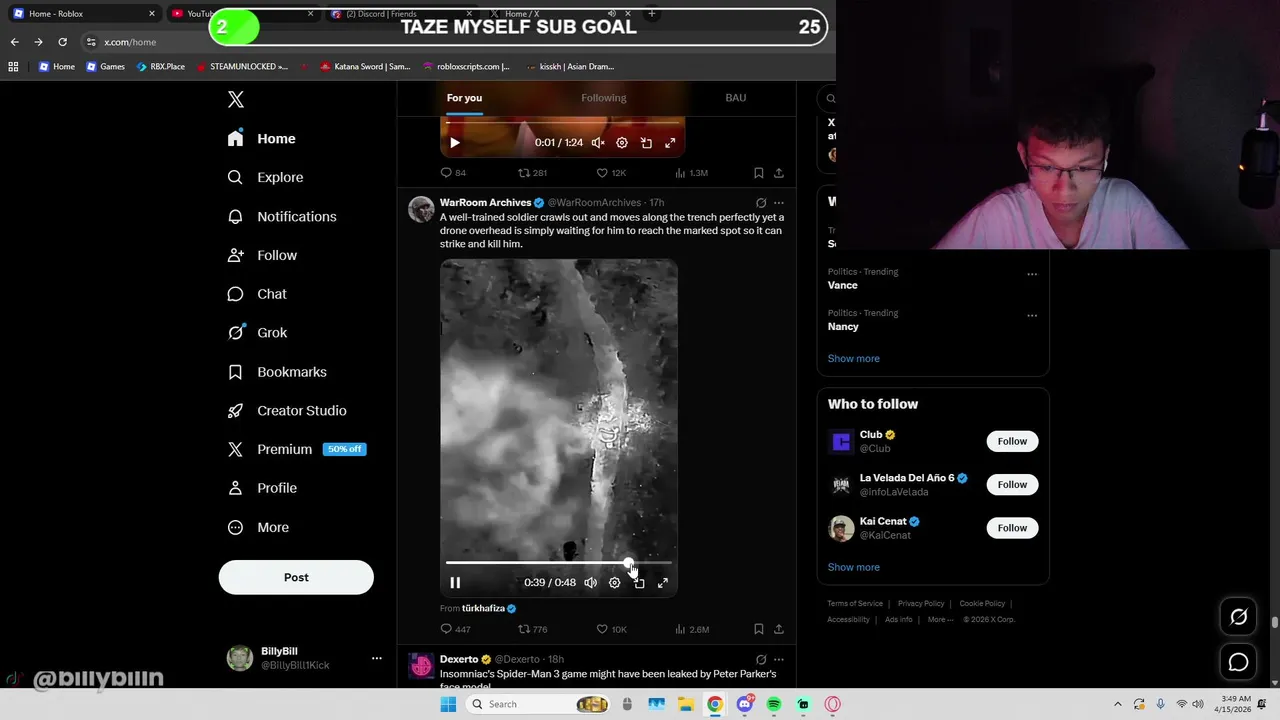Image resolution: width=1280 pixels, height=720 pixels.
Task: Fullscreen the top 1:24 video
Action: 670,143
